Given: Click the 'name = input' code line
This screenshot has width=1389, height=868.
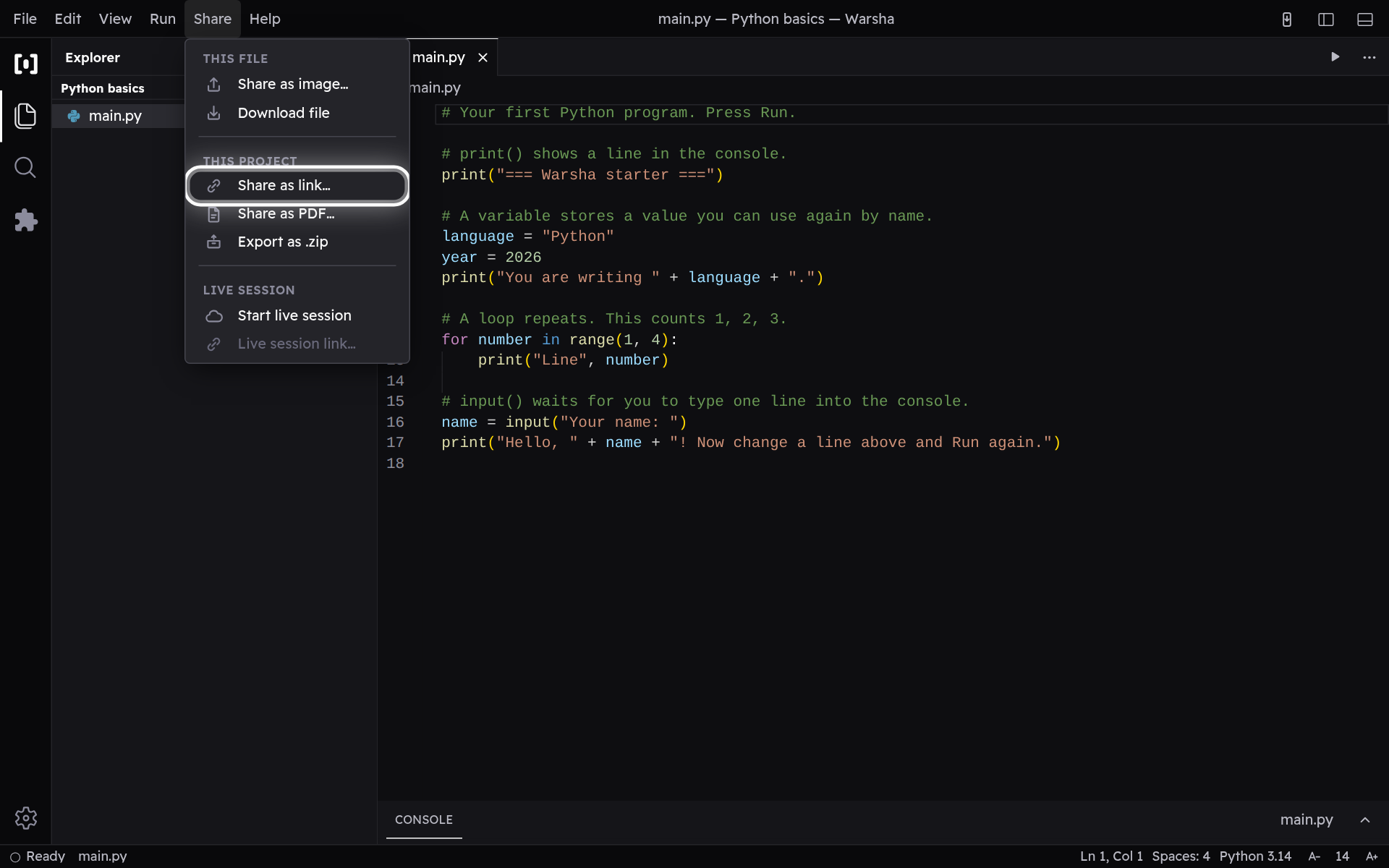Looking at the screenshot, I should (x=564, y=422).
